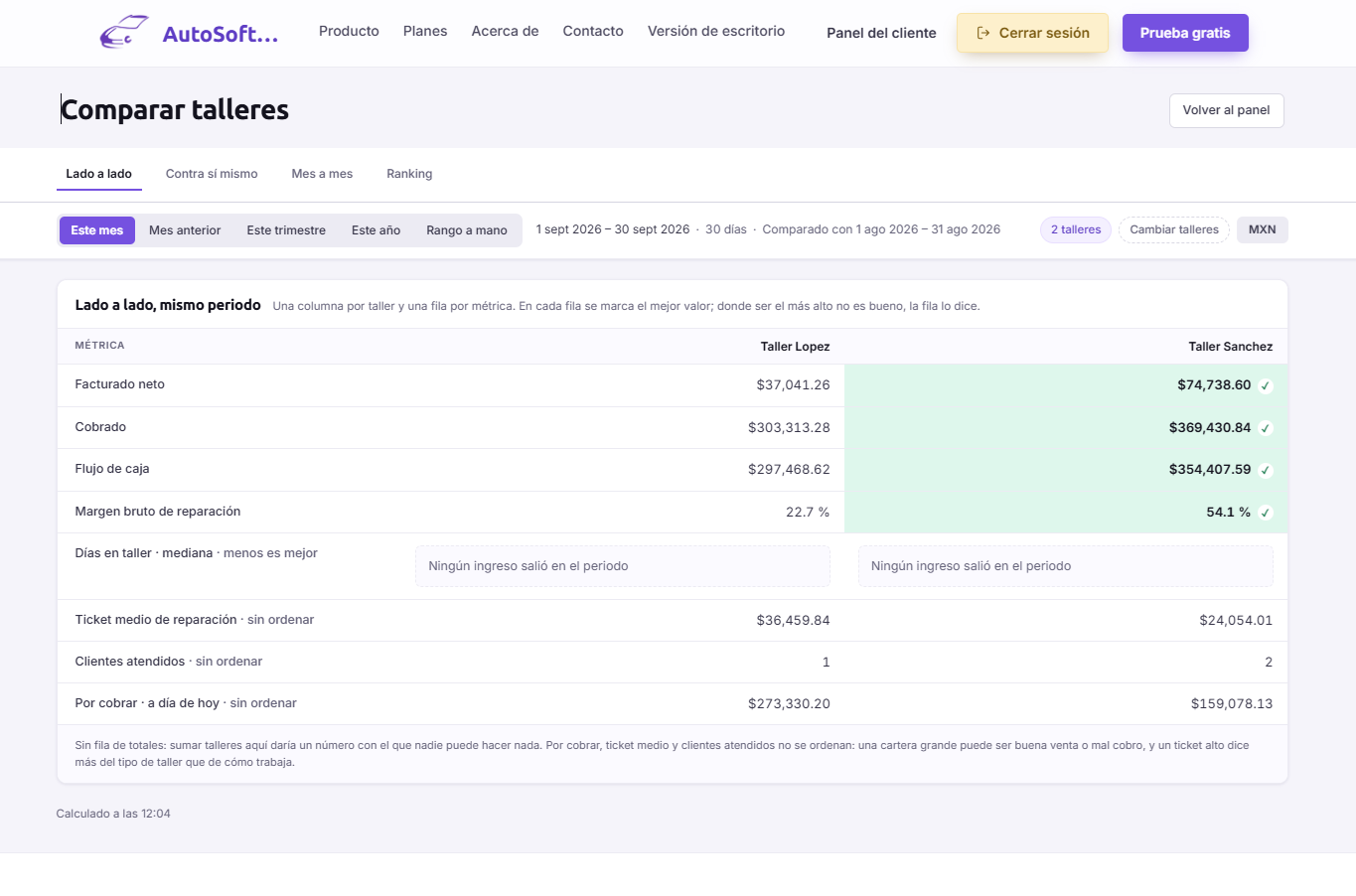
Task: Click the Clientes atendidos label
Action: tap(130, 662)
